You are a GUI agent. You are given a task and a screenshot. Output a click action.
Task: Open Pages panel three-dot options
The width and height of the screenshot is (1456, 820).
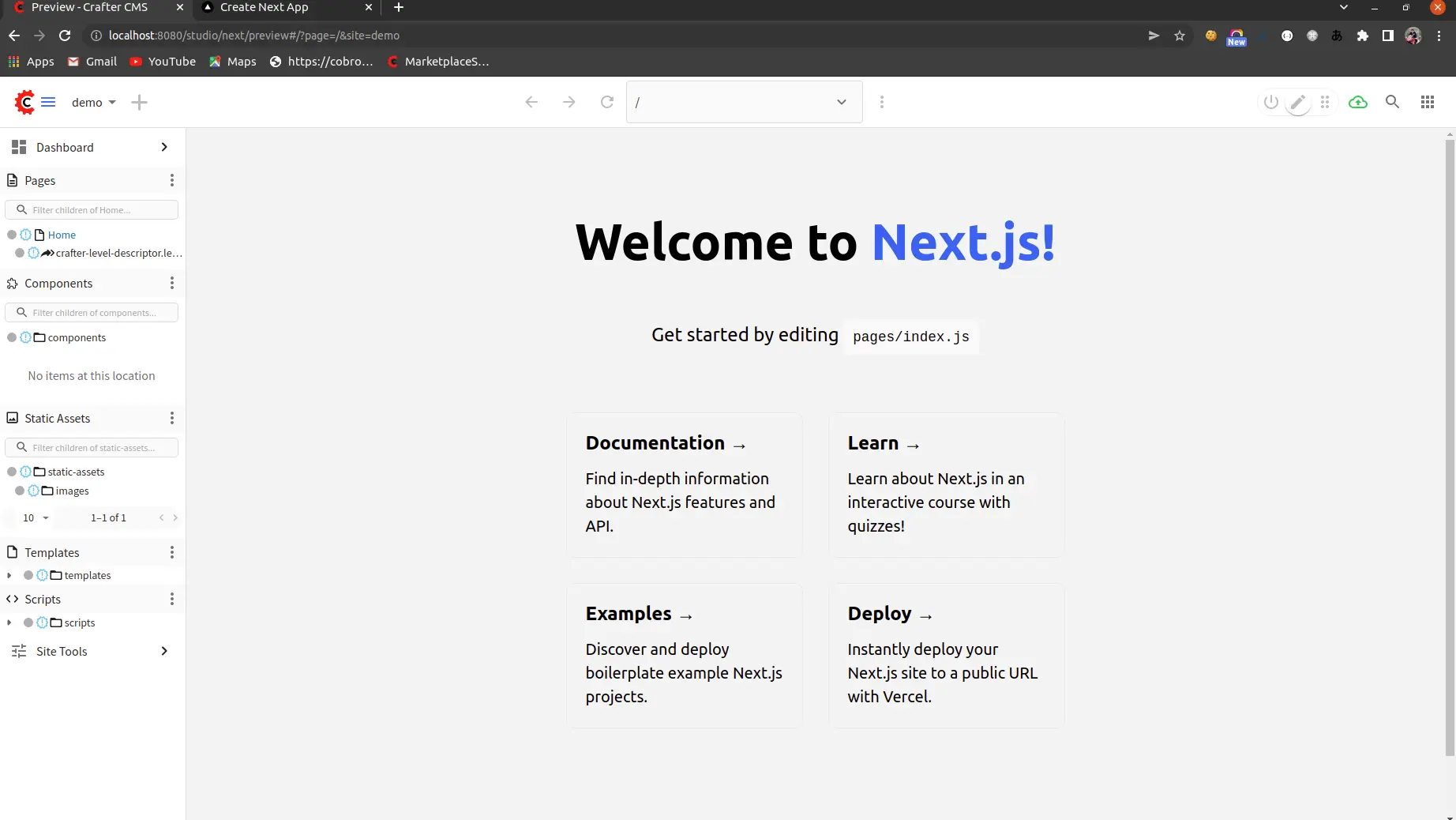coord(171,181)
